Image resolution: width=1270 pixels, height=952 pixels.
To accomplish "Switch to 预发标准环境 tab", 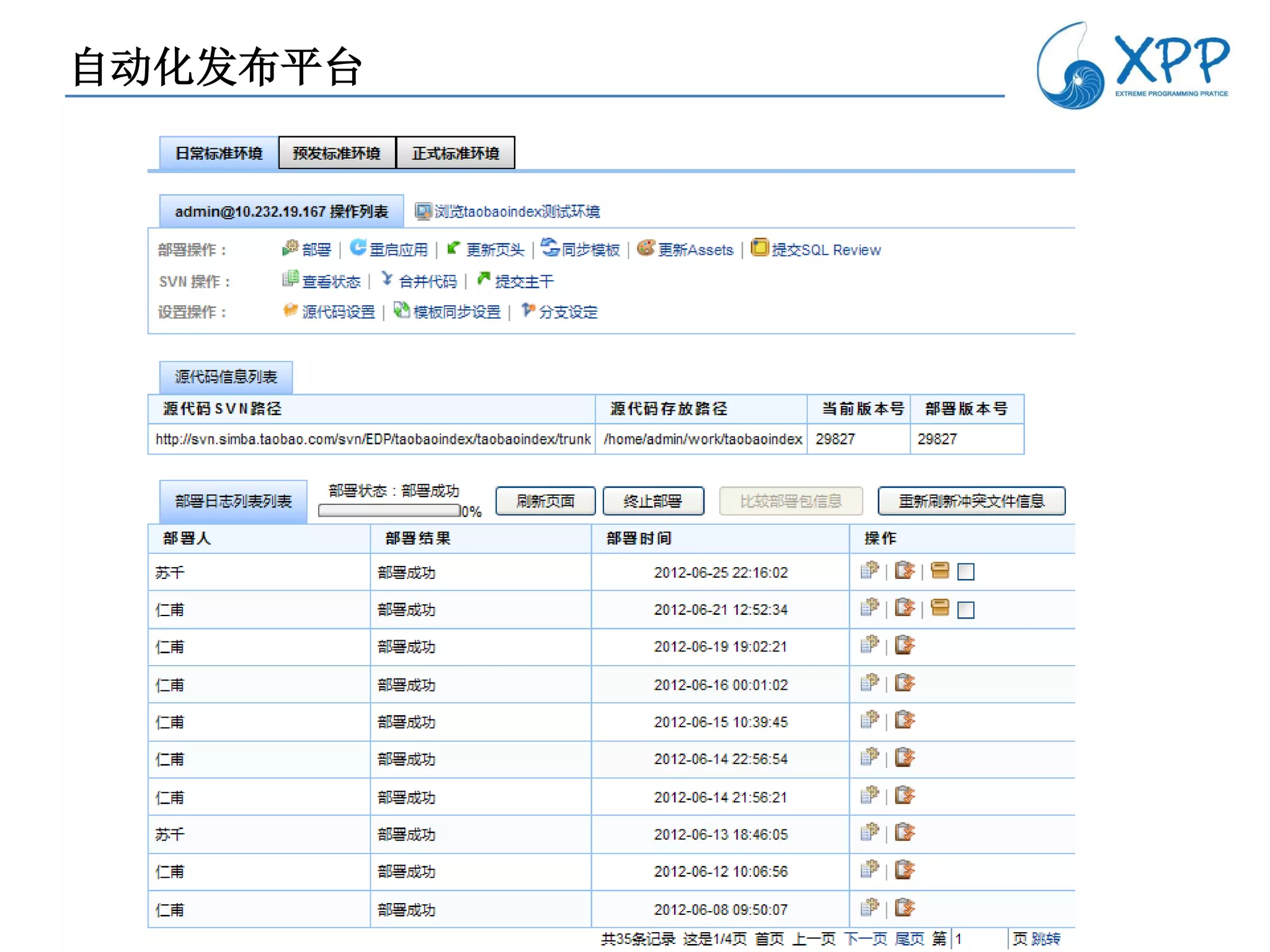I will 337,153.
